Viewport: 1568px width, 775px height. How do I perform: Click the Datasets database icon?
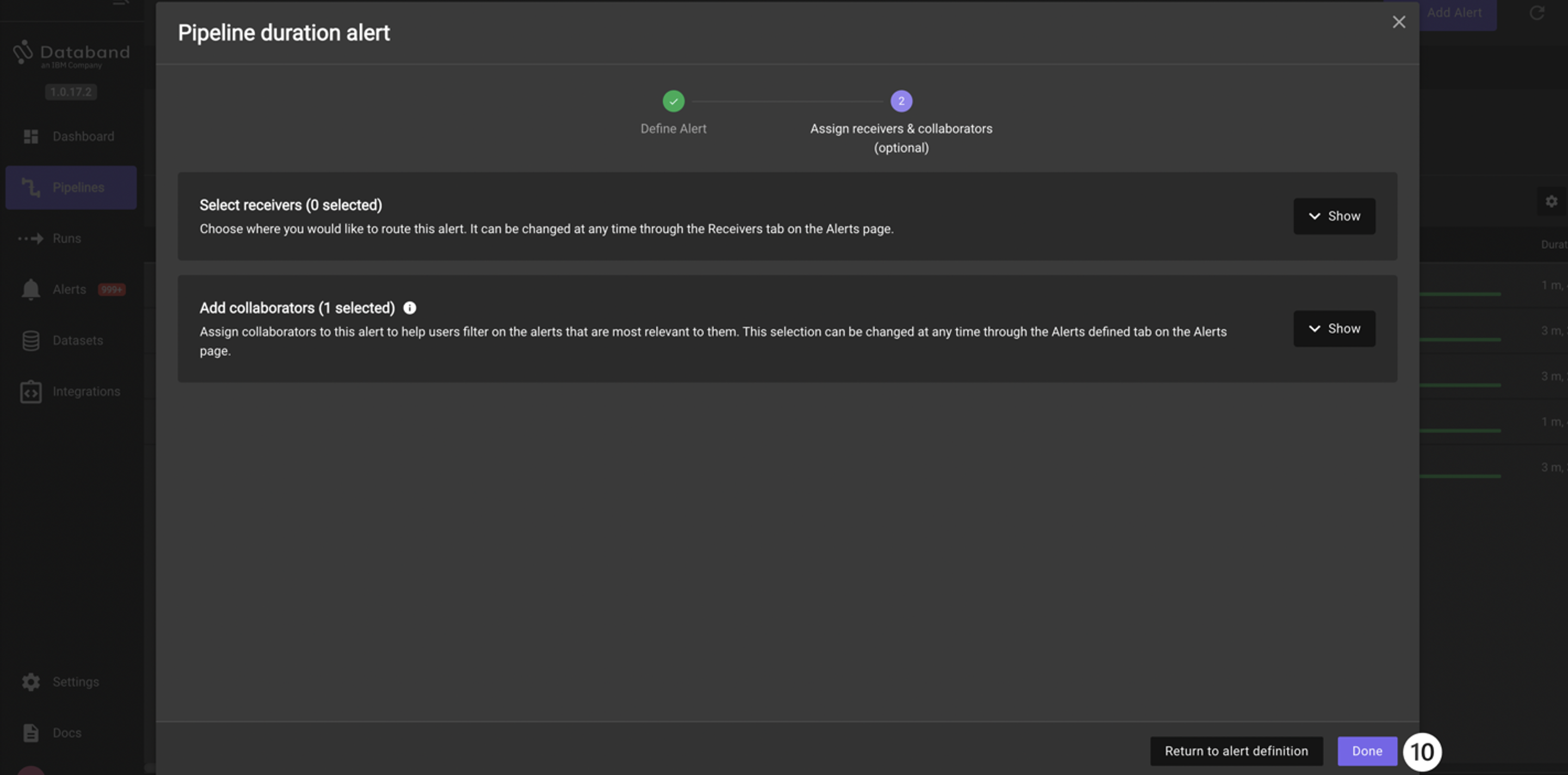click(30, 341)
